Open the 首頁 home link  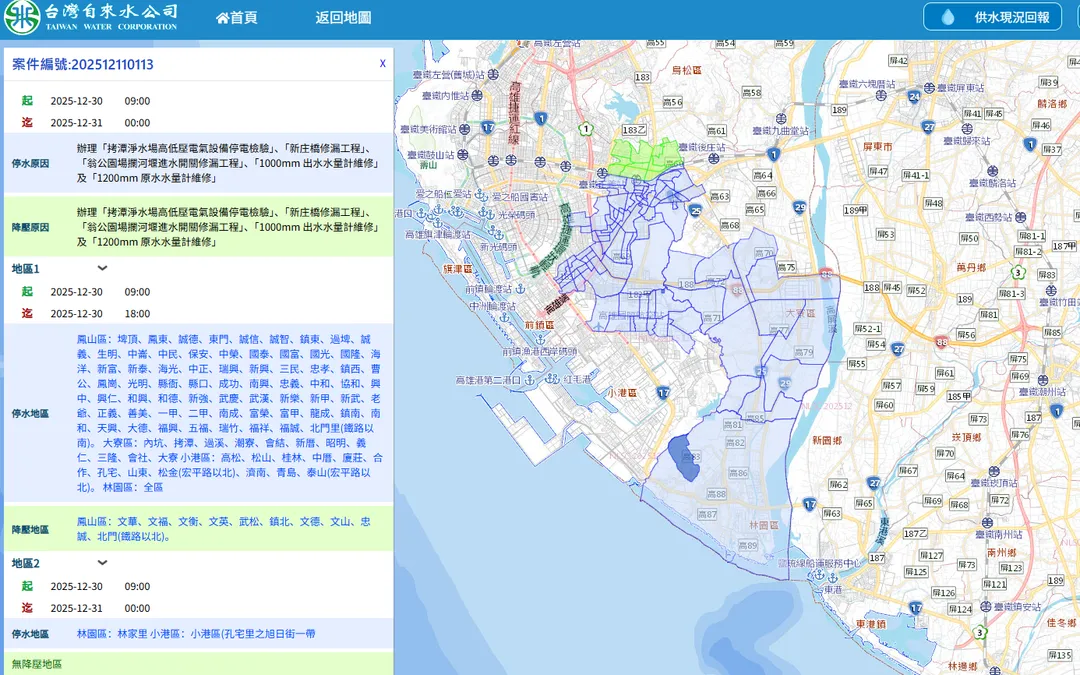(x=237, y=18)
